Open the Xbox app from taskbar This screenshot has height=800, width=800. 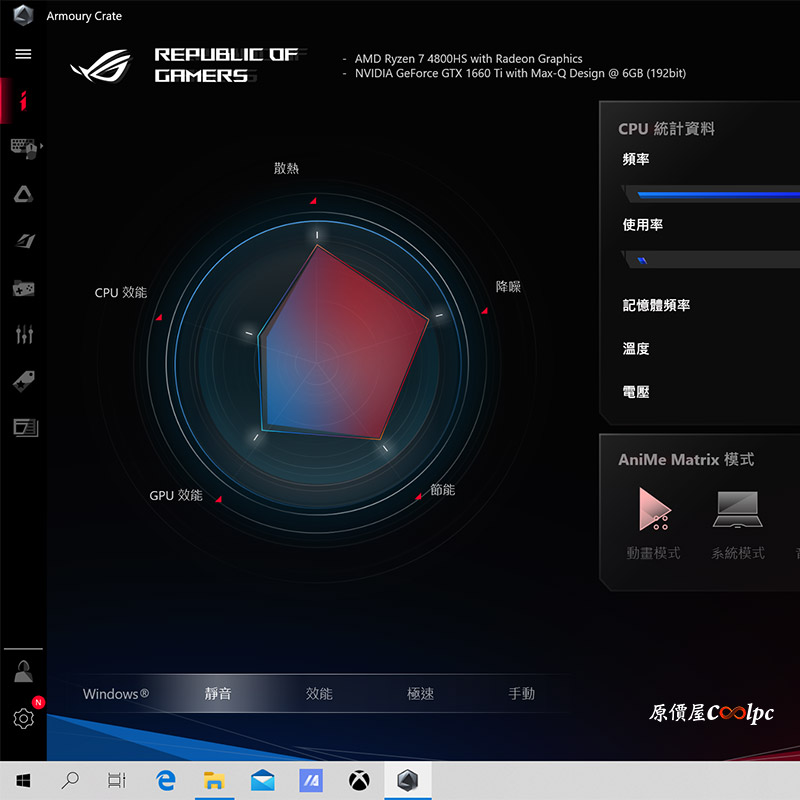[359, 780]
